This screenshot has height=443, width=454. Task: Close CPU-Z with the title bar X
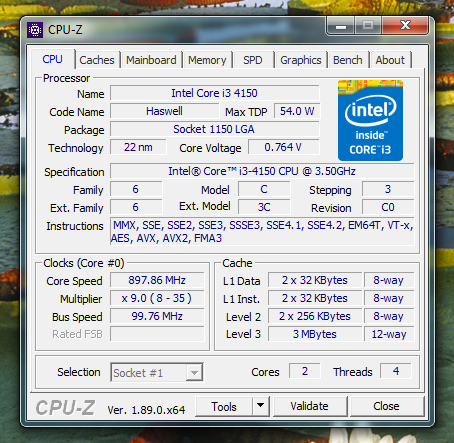click(405, 25)
